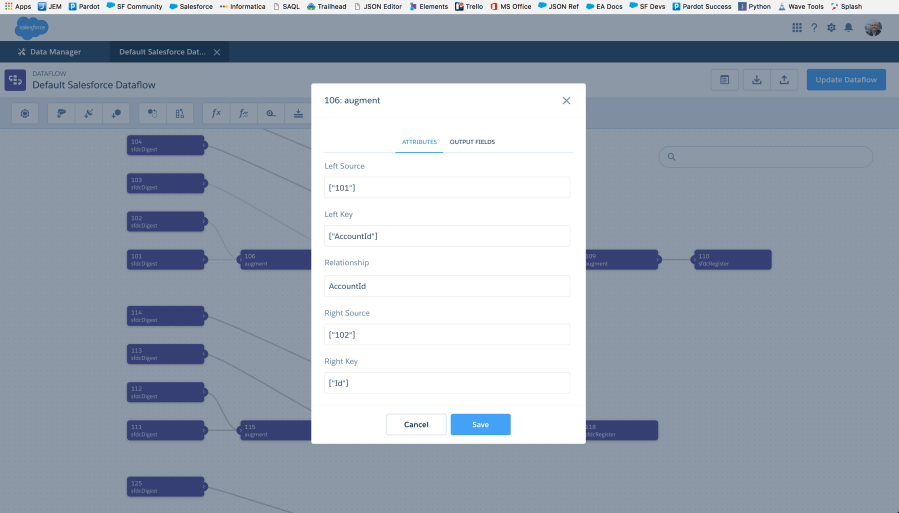Click the Right Source field
This screenshot has width=899, height=513.
coord(447,334)
